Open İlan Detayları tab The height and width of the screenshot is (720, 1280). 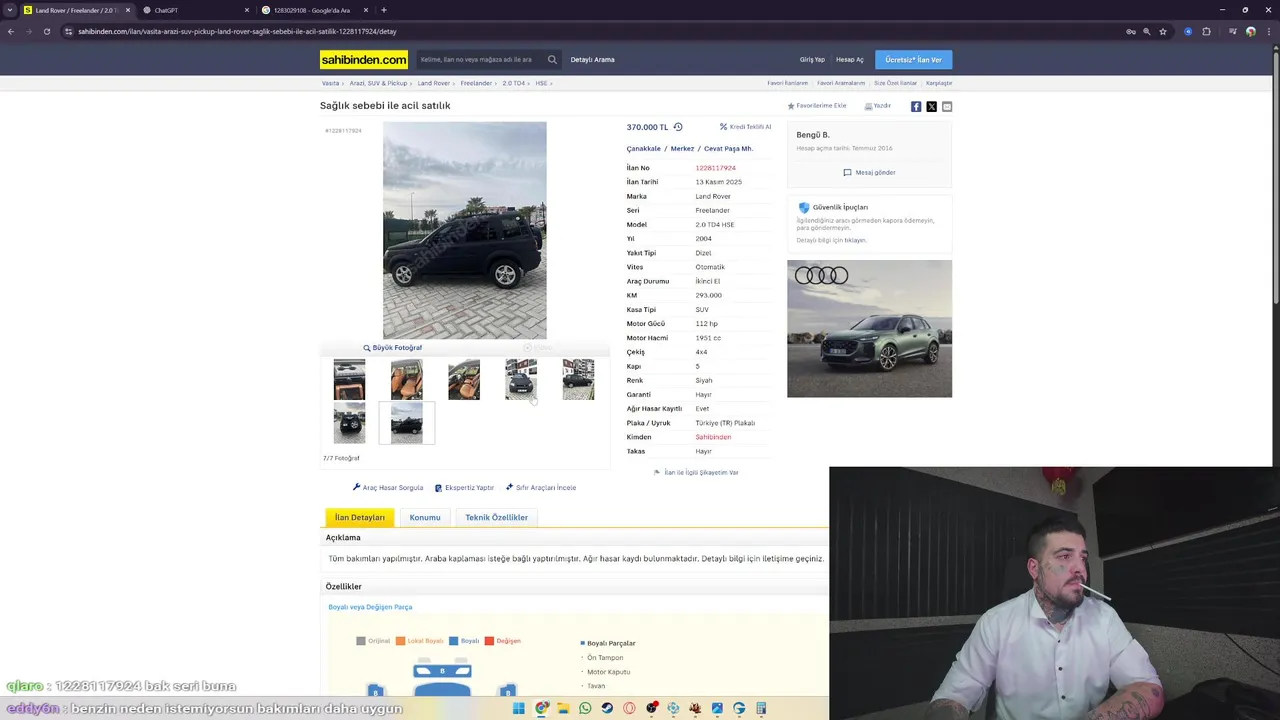(x=359, y=518)
